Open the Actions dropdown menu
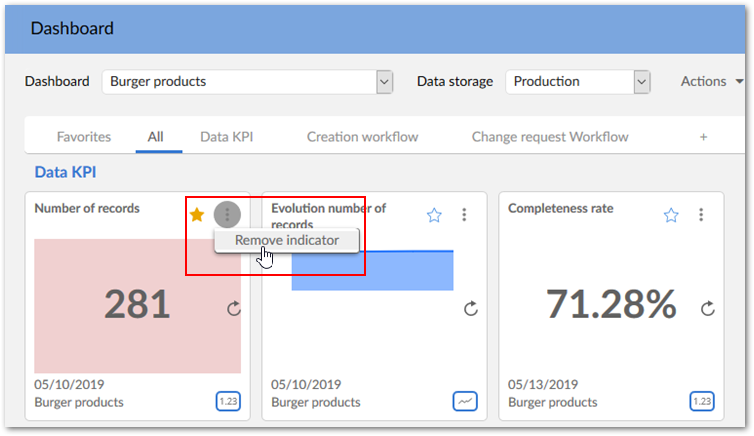This screenshot has height=436, width=754. click(712, 82)
